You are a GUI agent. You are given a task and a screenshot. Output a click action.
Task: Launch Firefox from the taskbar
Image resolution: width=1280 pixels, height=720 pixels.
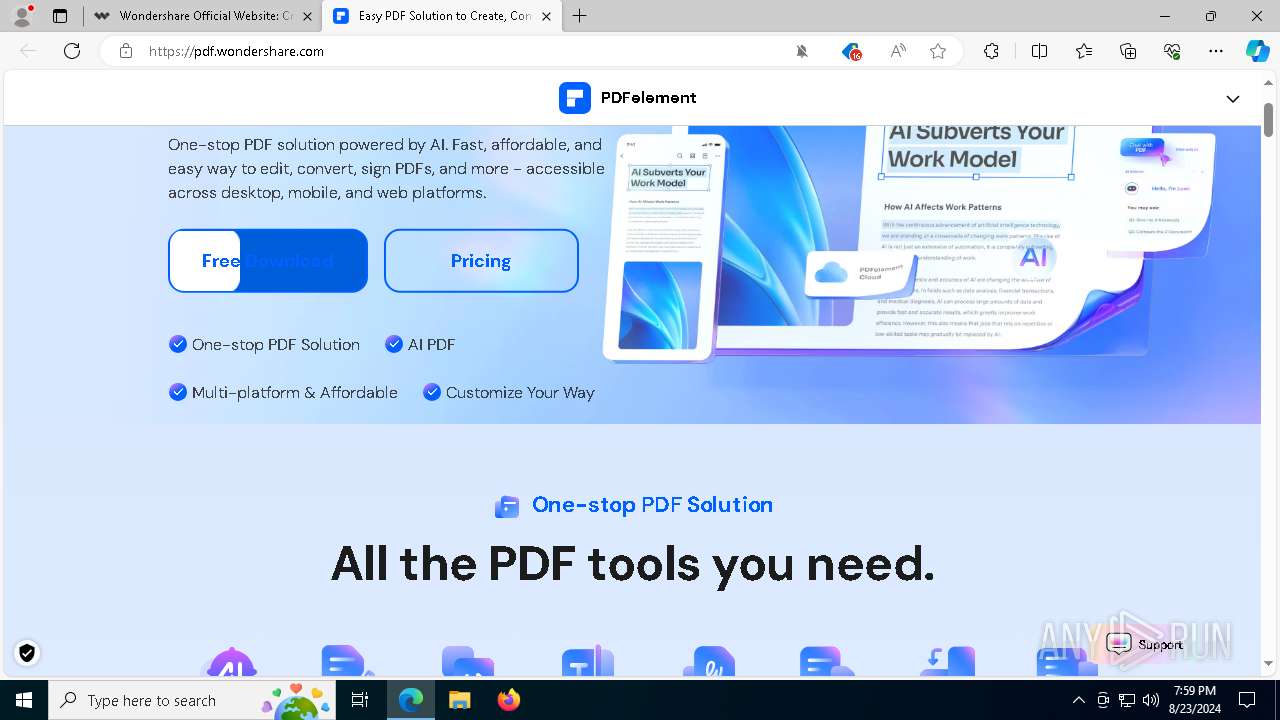(509, 700)
